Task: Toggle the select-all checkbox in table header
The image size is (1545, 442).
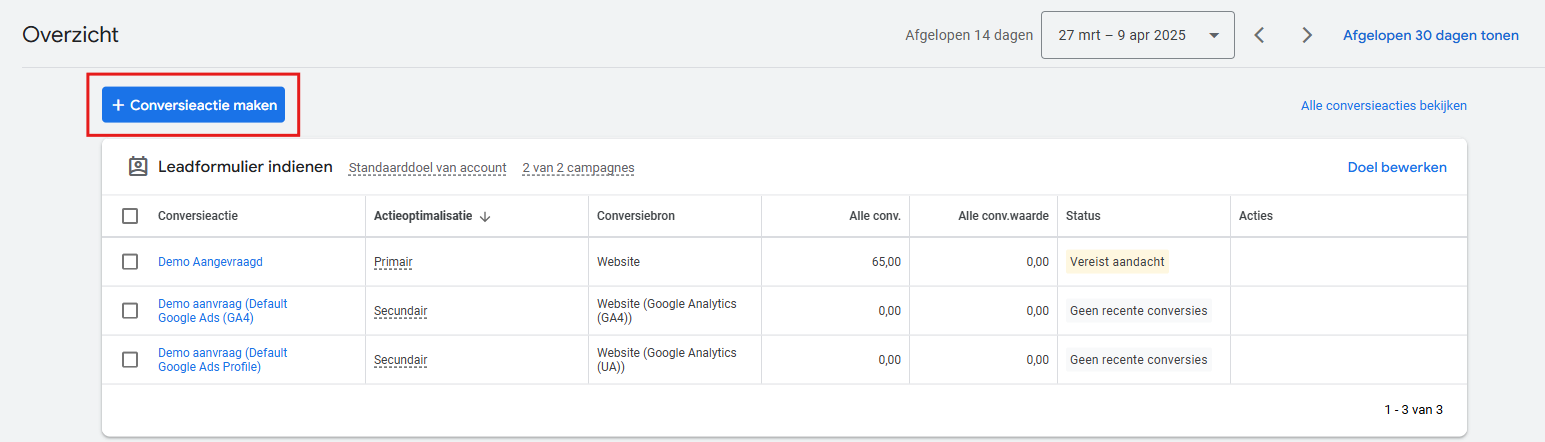Action: 130,216
